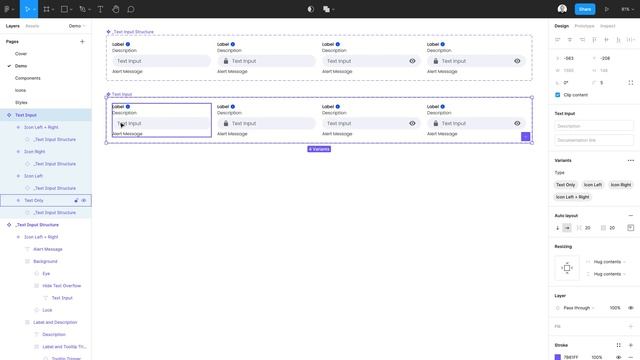The image size is (640, 360).
Task: Select the Hand tool
Action: click(x=116, y=9)
